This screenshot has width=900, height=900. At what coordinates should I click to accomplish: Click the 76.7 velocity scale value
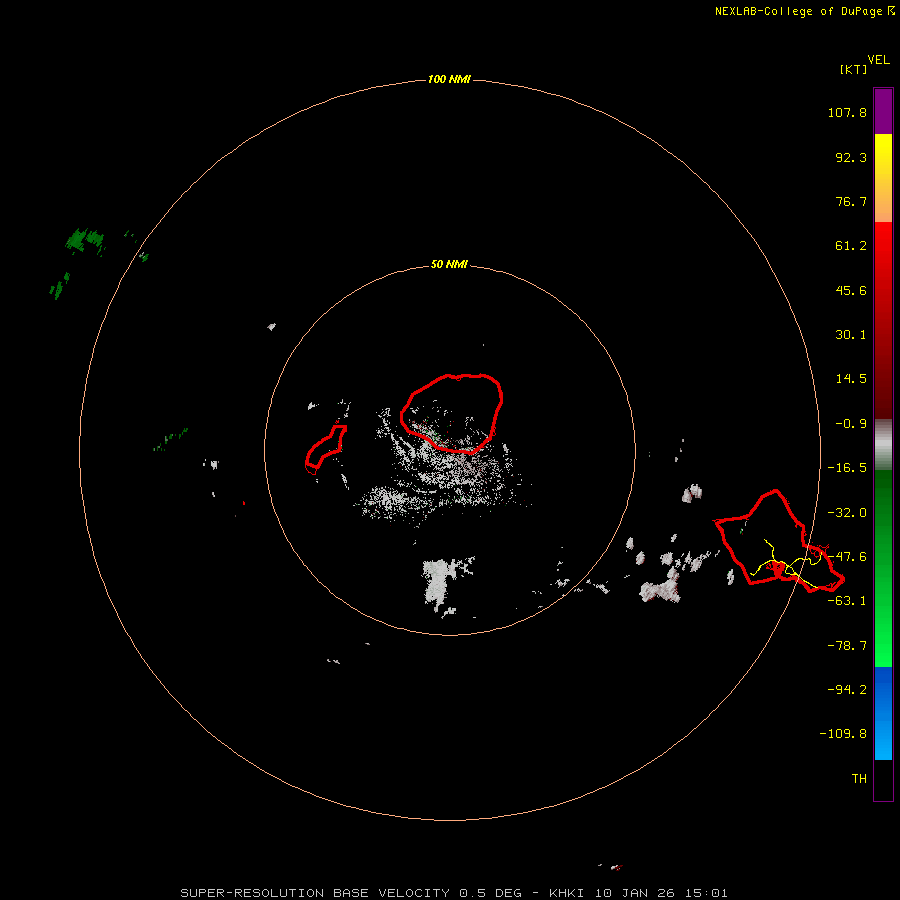tap(851, 201)
